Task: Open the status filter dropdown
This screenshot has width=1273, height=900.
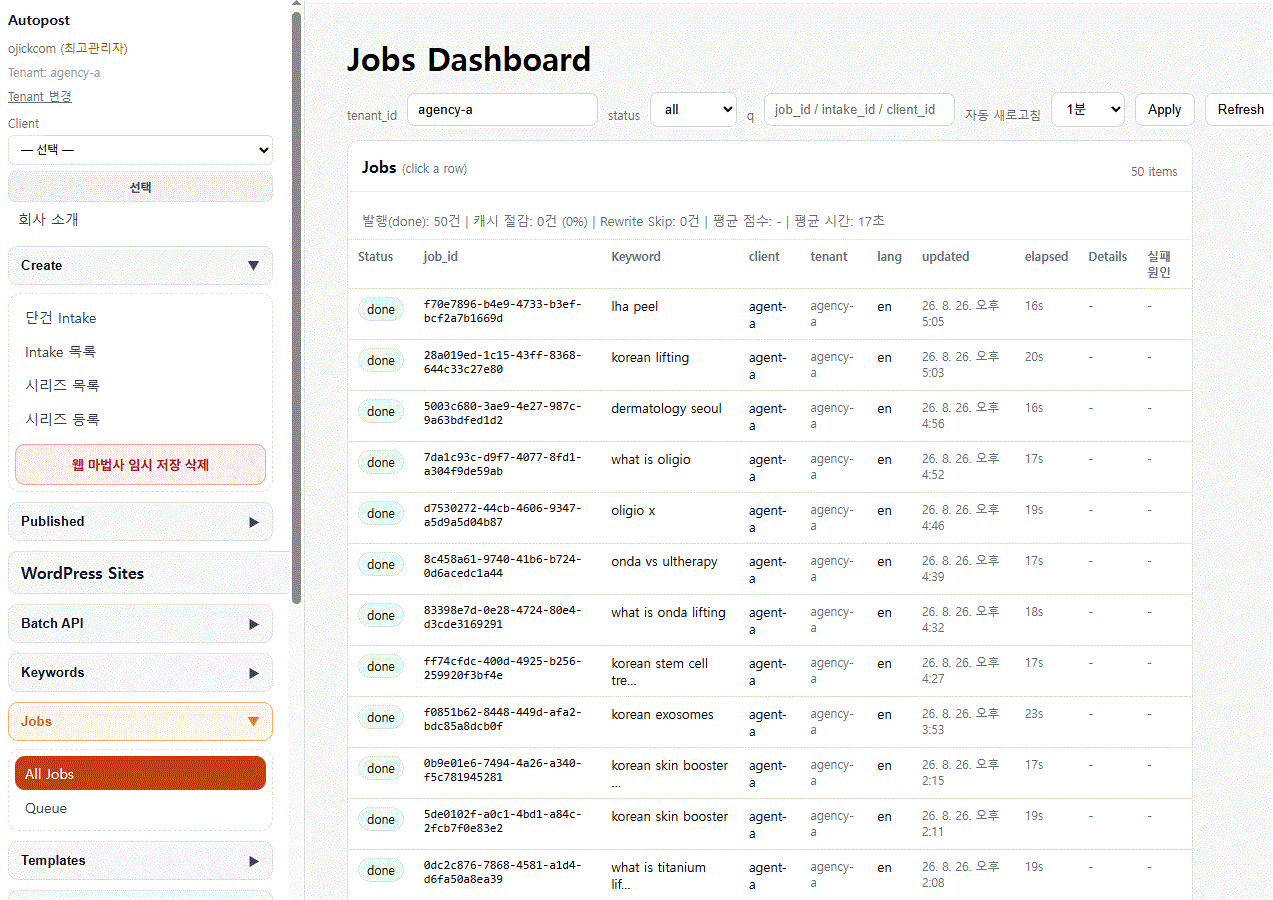Action: click(693, 110)
